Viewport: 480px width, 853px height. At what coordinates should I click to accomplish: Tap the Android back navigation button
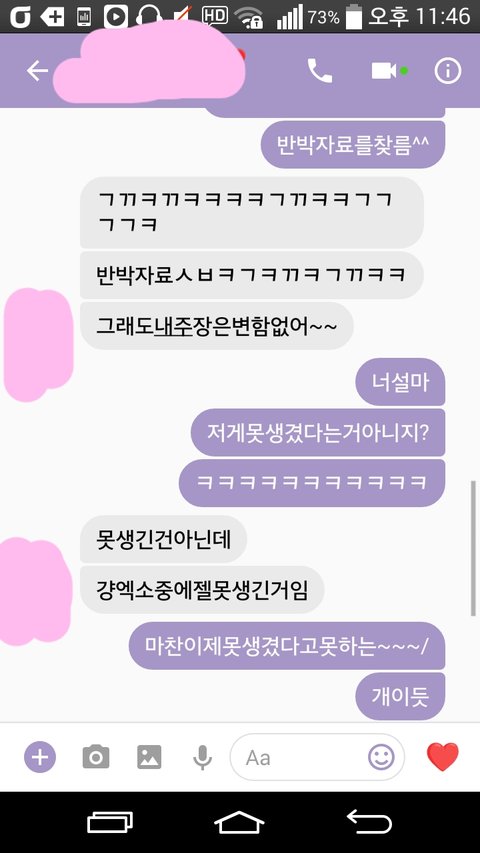tap(369, 822)
